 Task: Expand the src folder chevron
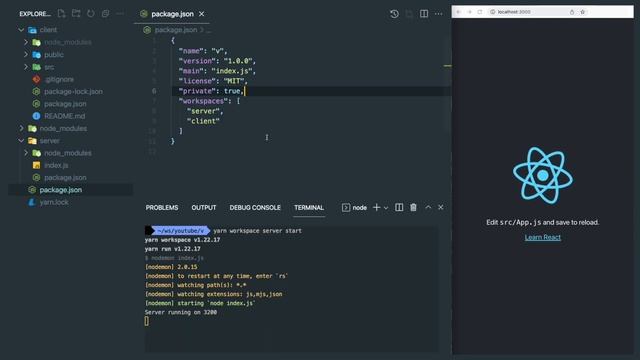point(26,67)
